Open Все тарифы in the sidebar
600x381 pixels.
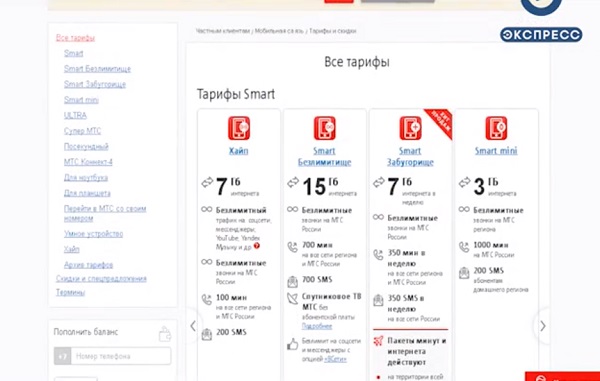point(75,38)
